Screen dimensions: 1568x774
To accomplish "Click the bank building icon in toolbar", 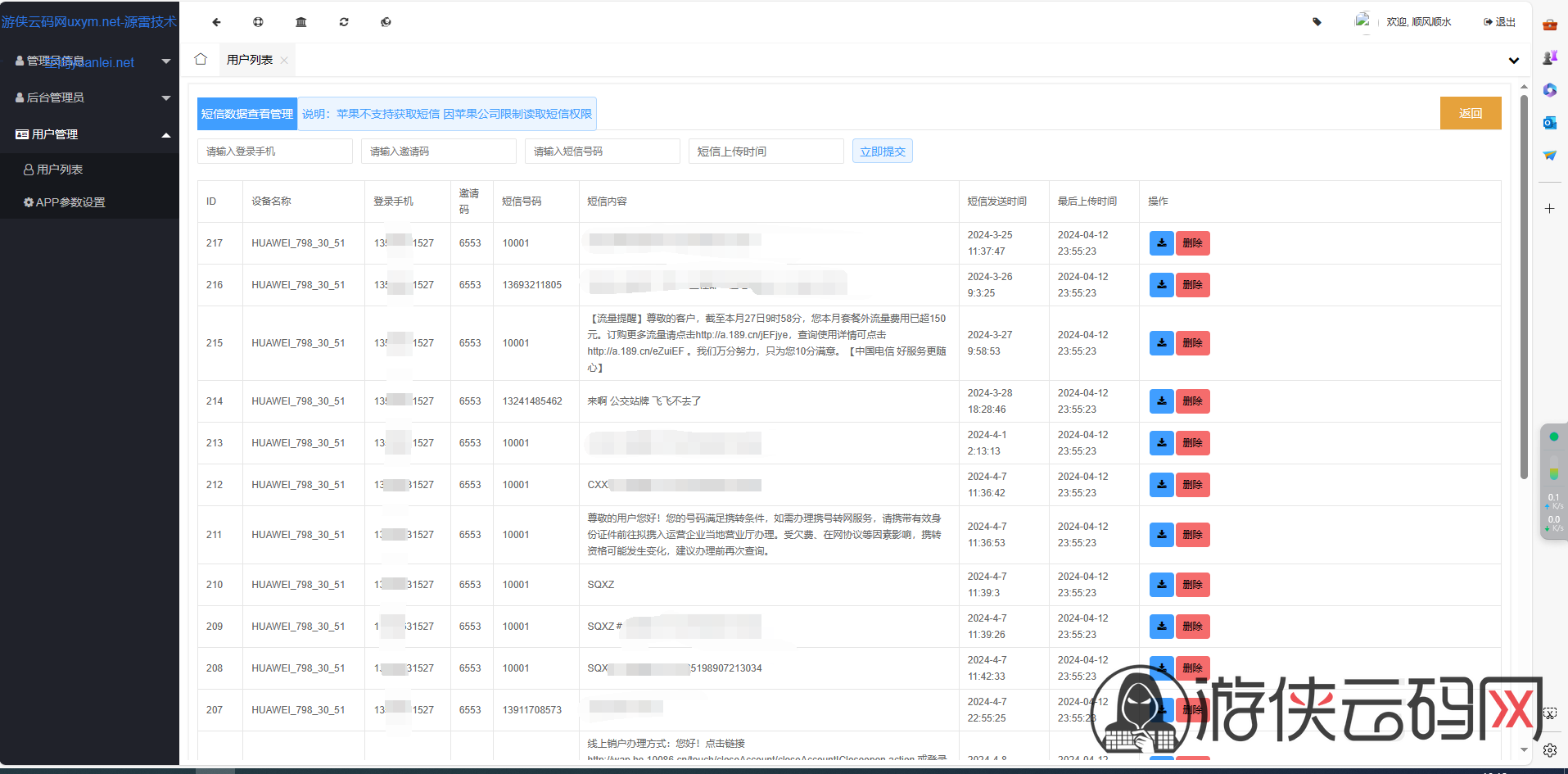I will 301,22.
